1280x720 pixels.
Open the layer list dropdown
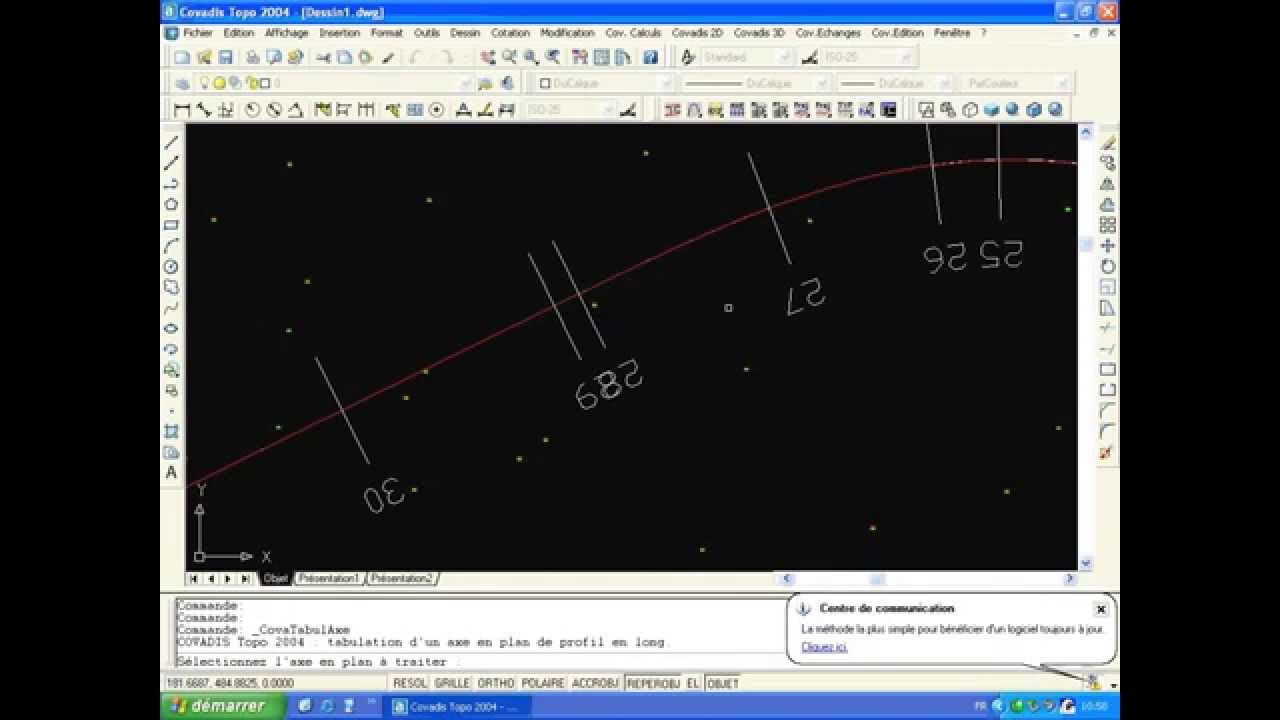(465, 84)
